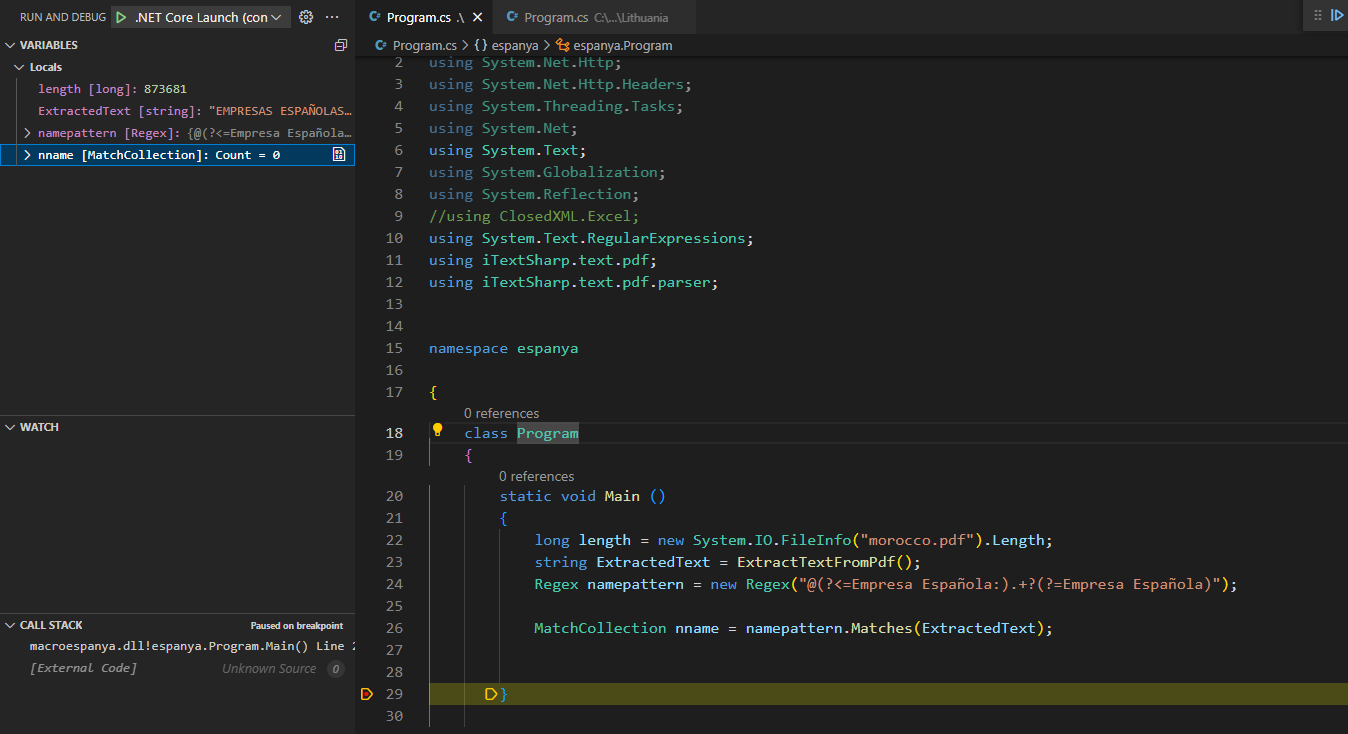This screenshot has height=734, width=1348.
Task: Click namespace espanya declaration
Action: 503,348
